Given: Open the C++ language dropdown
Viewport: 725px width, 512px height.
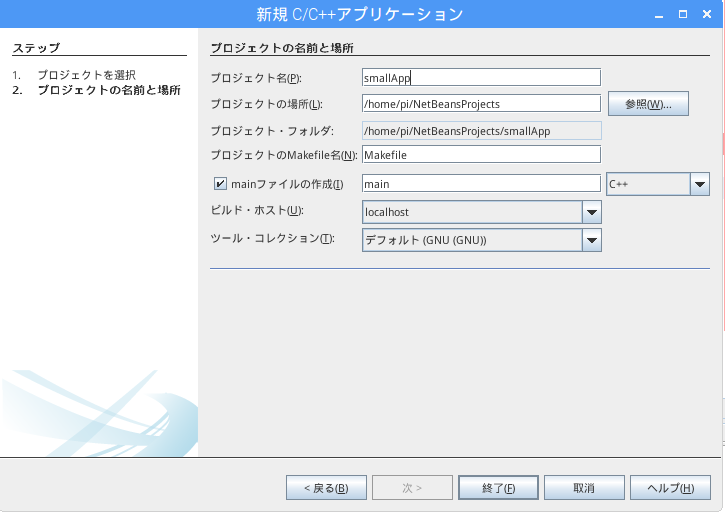Looking at the screenshot, I should [700, 184].
